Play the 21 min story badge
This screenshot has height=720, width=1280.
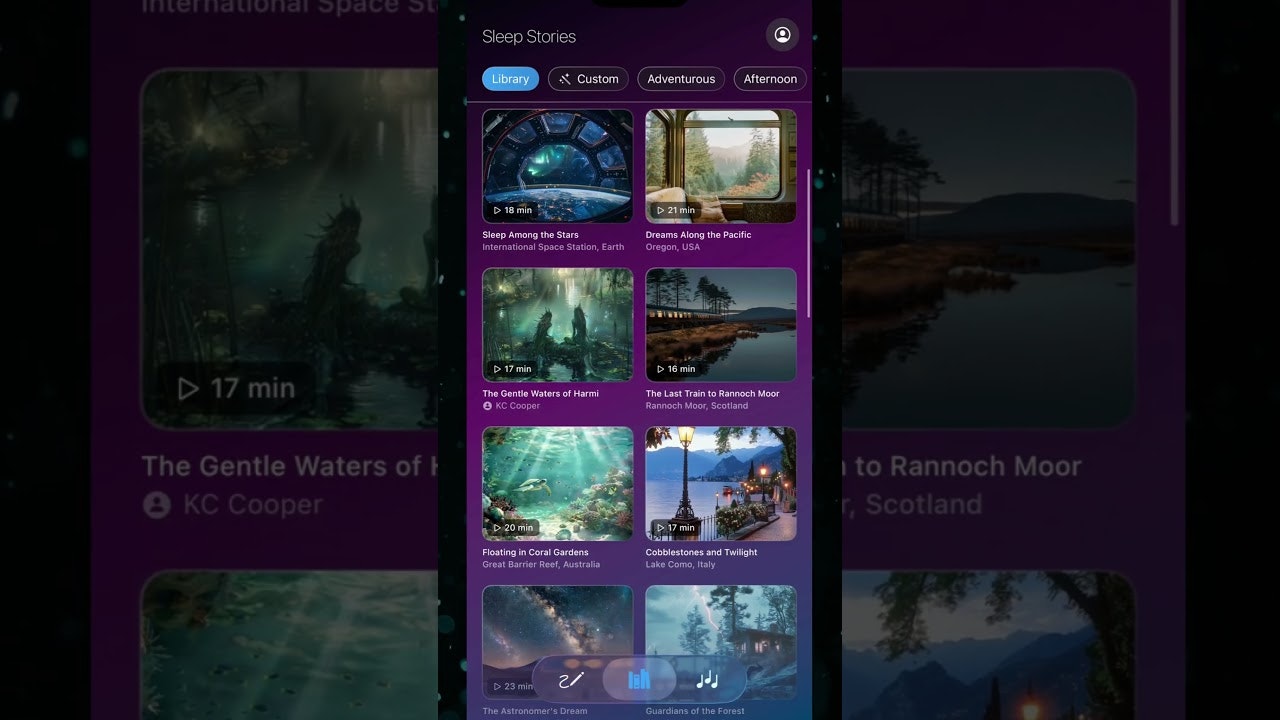(676, 210)
